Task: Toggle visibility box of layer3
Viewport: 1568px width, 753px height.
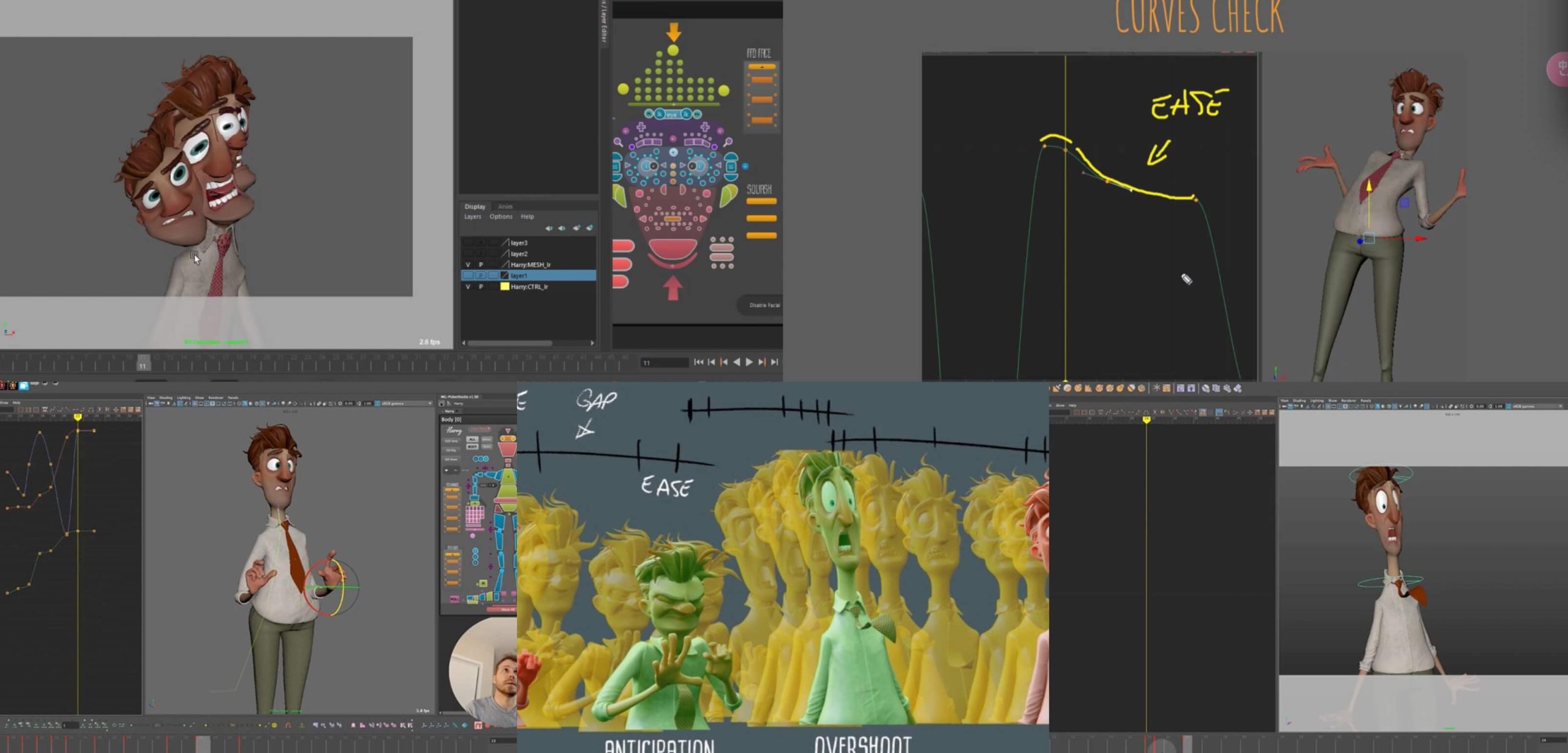Action: [x=468, y=243]
